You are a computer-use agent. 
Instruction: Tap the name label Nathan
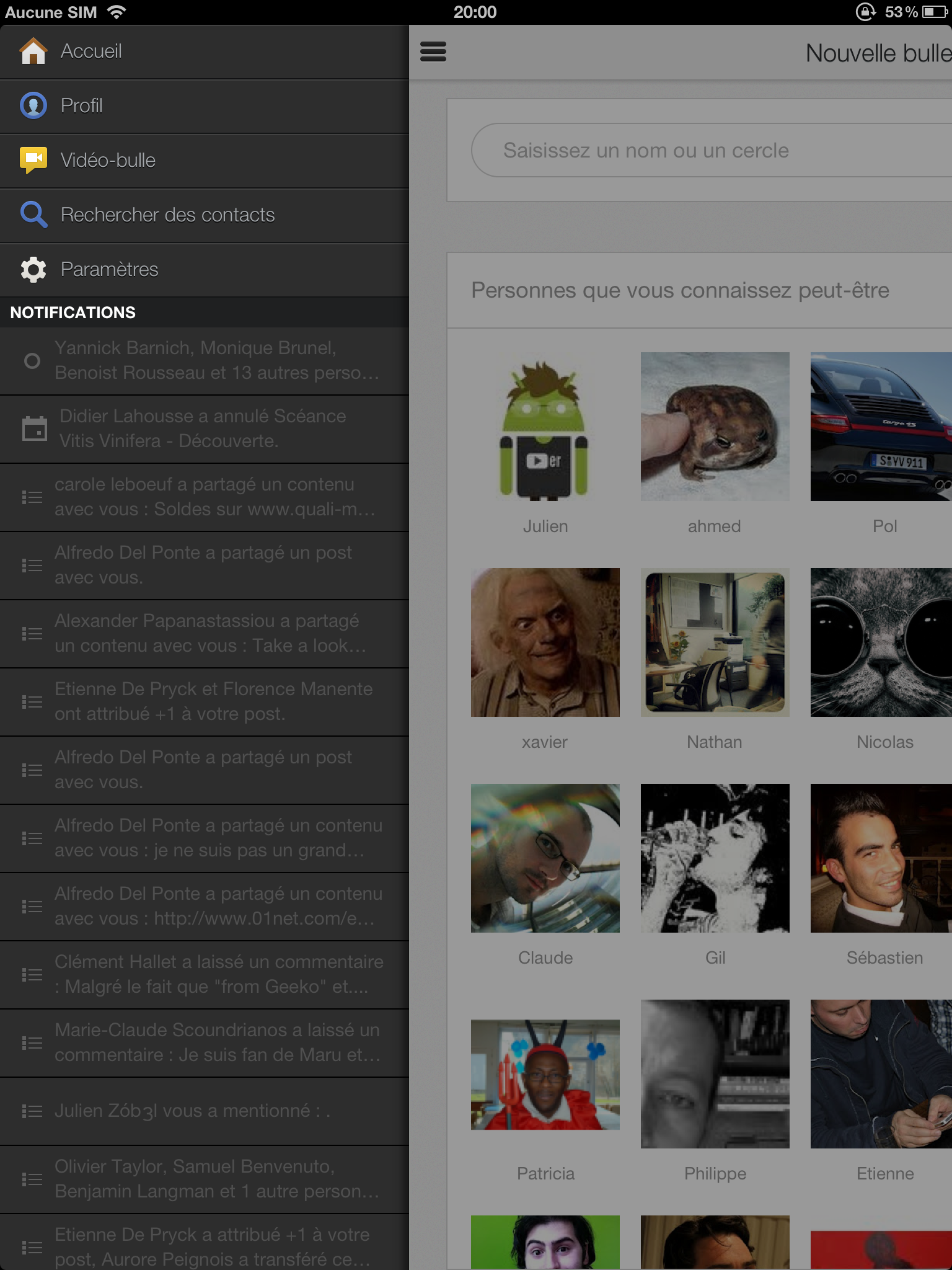(715, 742)
